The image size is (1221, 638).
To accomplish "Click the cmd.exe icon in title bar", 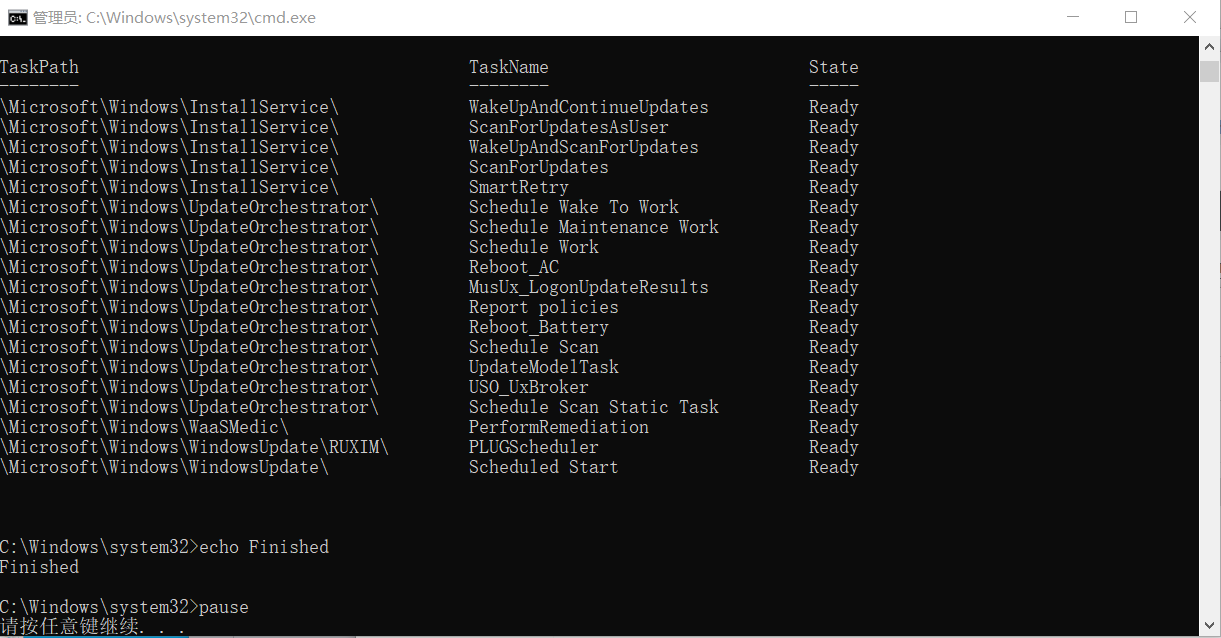I will click(17, 17).
